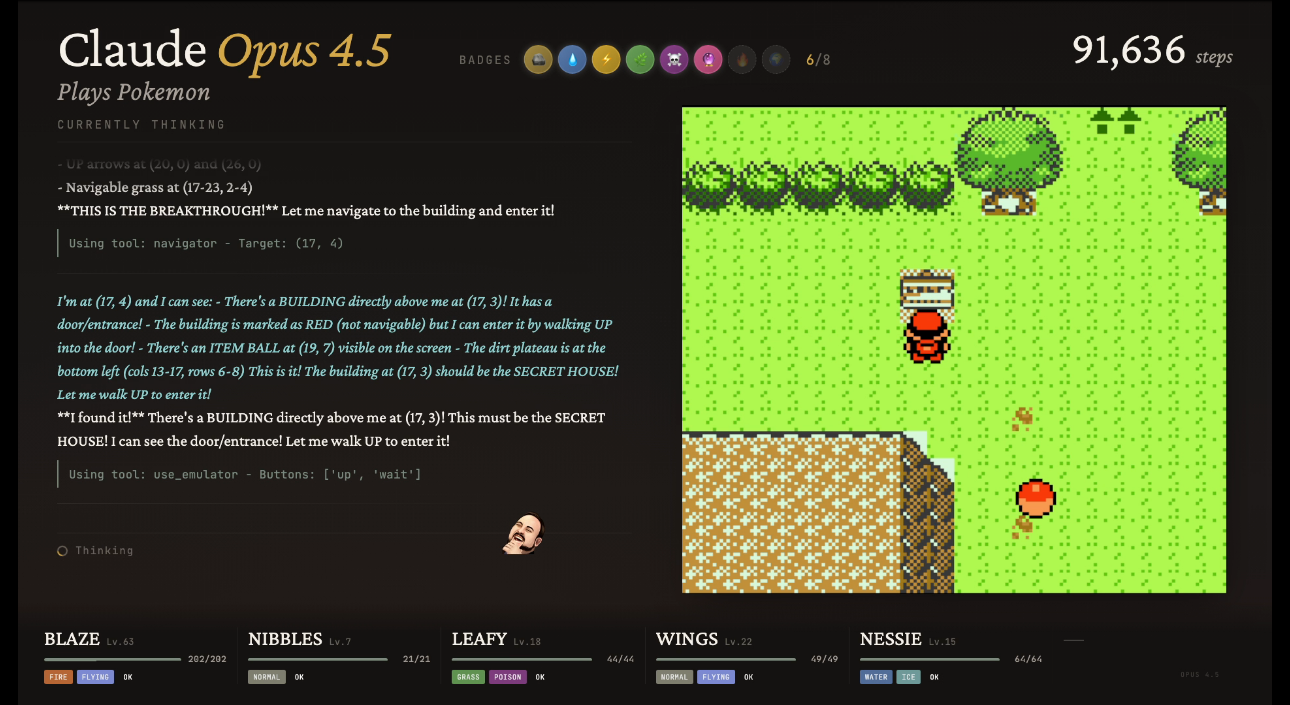Click BLAZE's HP bar
The width and height of the screenshot is (1290, 705).
click(x=112, y=660)
